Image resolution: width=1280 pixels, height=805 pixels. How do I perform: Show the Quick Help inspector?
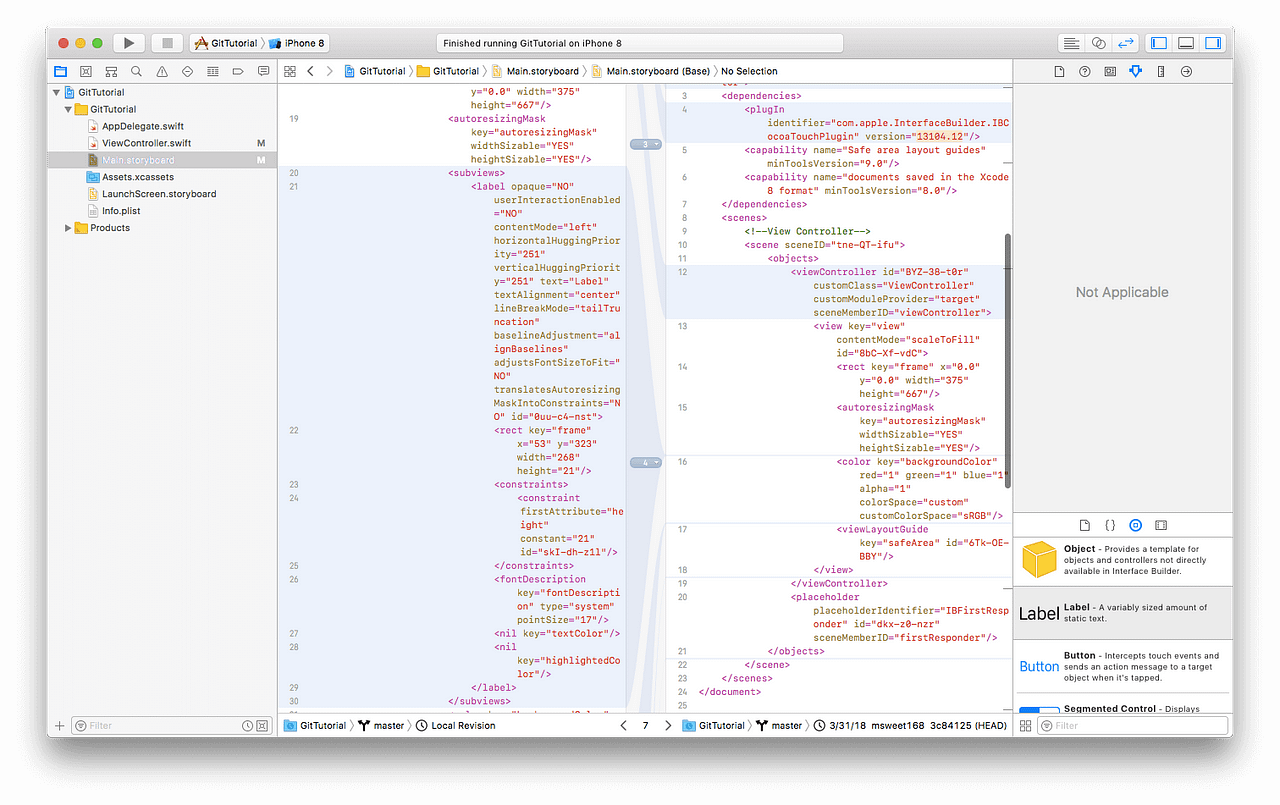(1084, 71)
